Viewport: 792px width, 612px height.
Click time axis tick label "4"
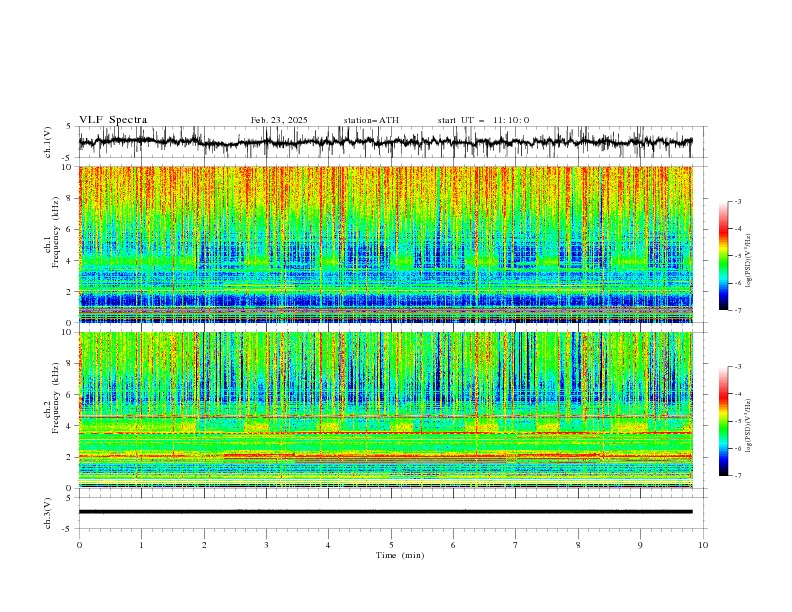coord(328,545)
